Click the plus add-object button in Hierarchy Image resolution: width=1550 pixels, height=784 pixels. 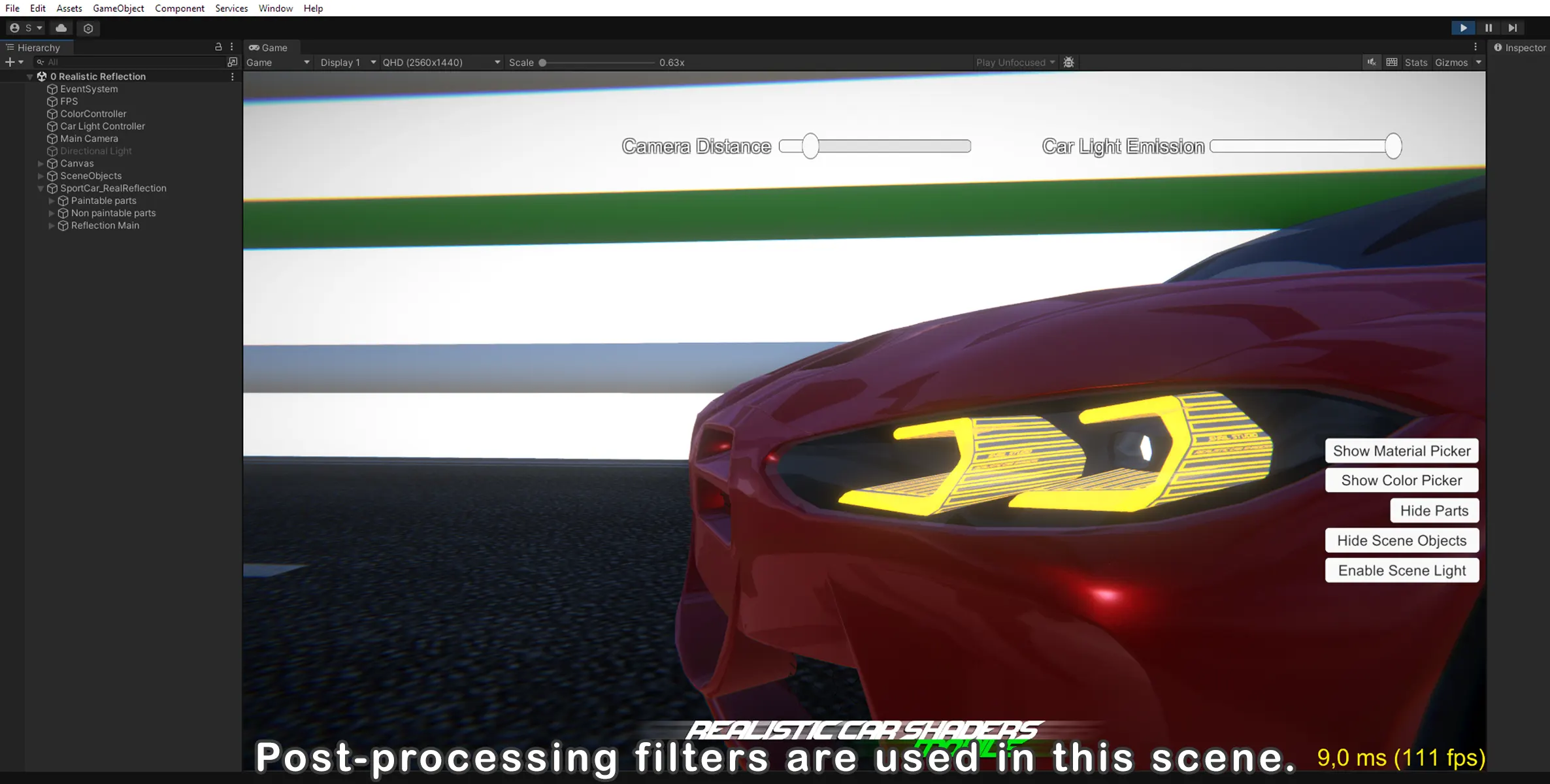coord(10,62)
